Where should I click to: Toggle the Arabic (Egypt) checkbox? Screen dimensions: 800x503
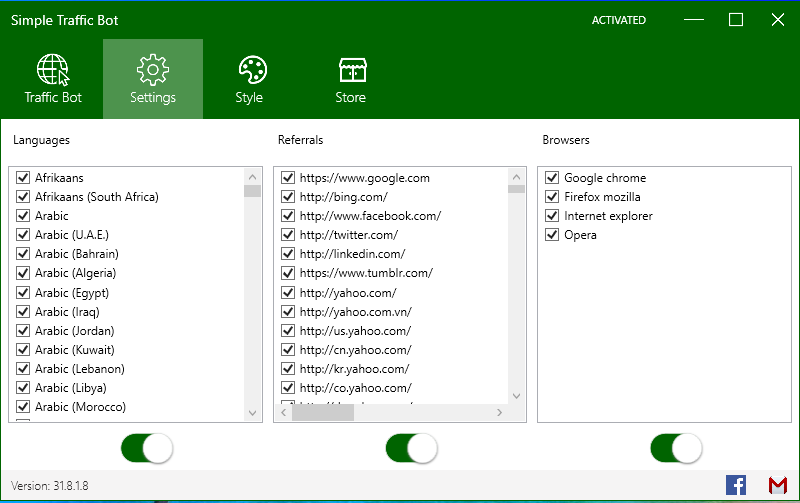click(x=23, y=292)
